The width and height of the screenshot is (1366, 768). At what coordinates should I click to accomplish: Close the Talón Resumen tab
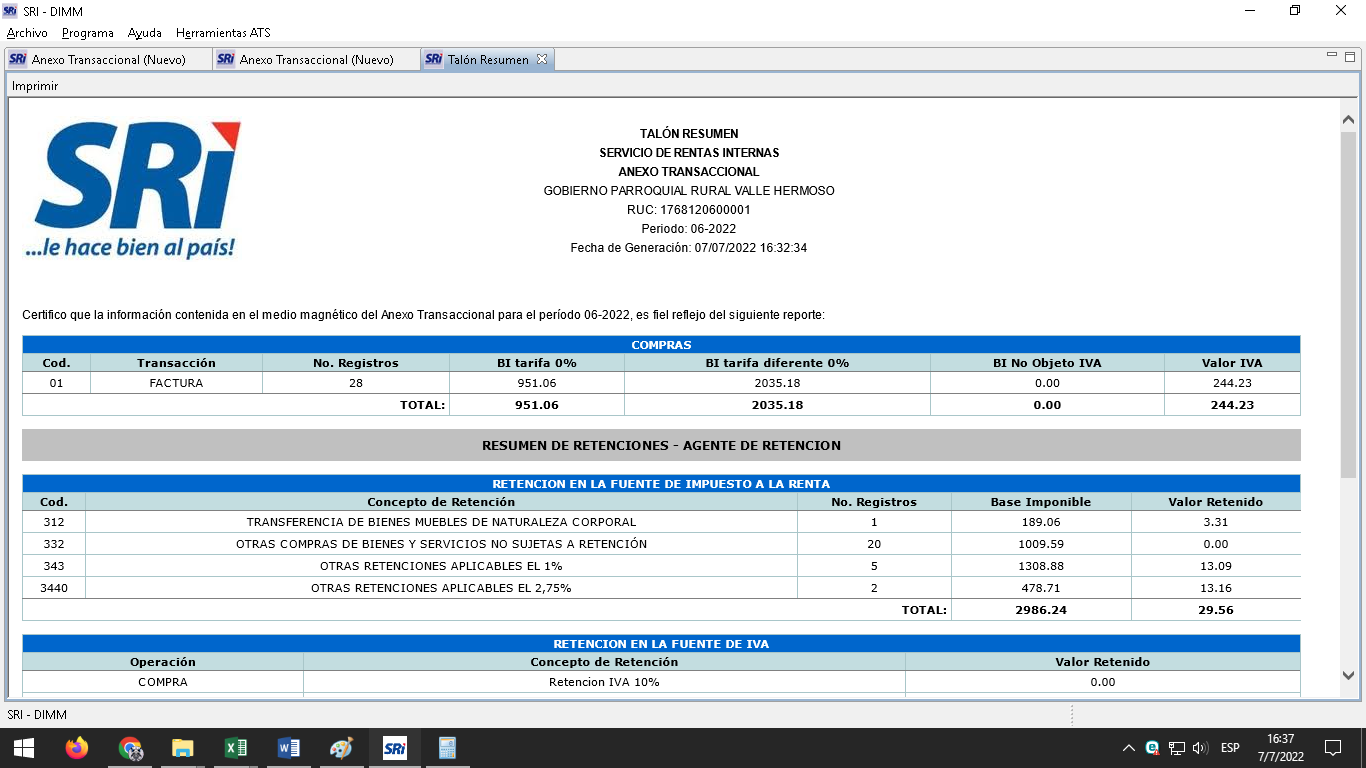(542, 60)
